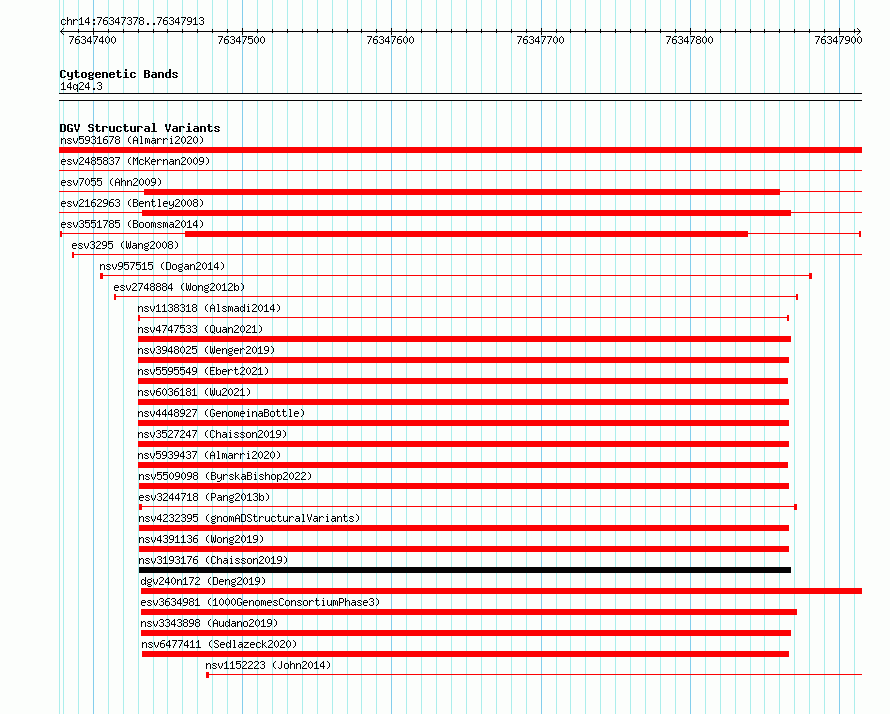
Task: Open the nsv4391136 (Wong2019) label
Action: 201,539
